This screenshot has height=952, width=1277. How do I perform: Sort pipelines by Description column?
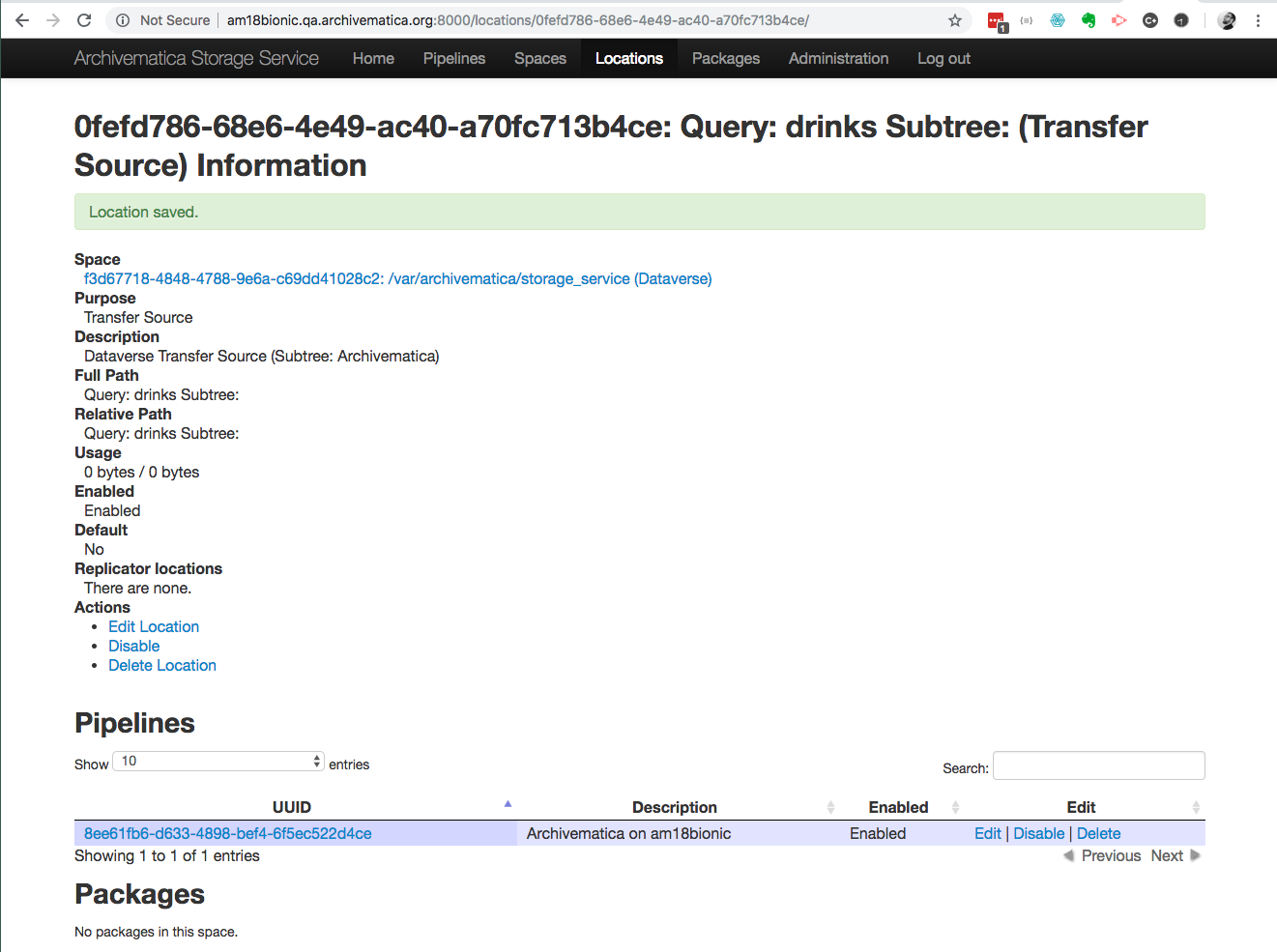[674, 807]
